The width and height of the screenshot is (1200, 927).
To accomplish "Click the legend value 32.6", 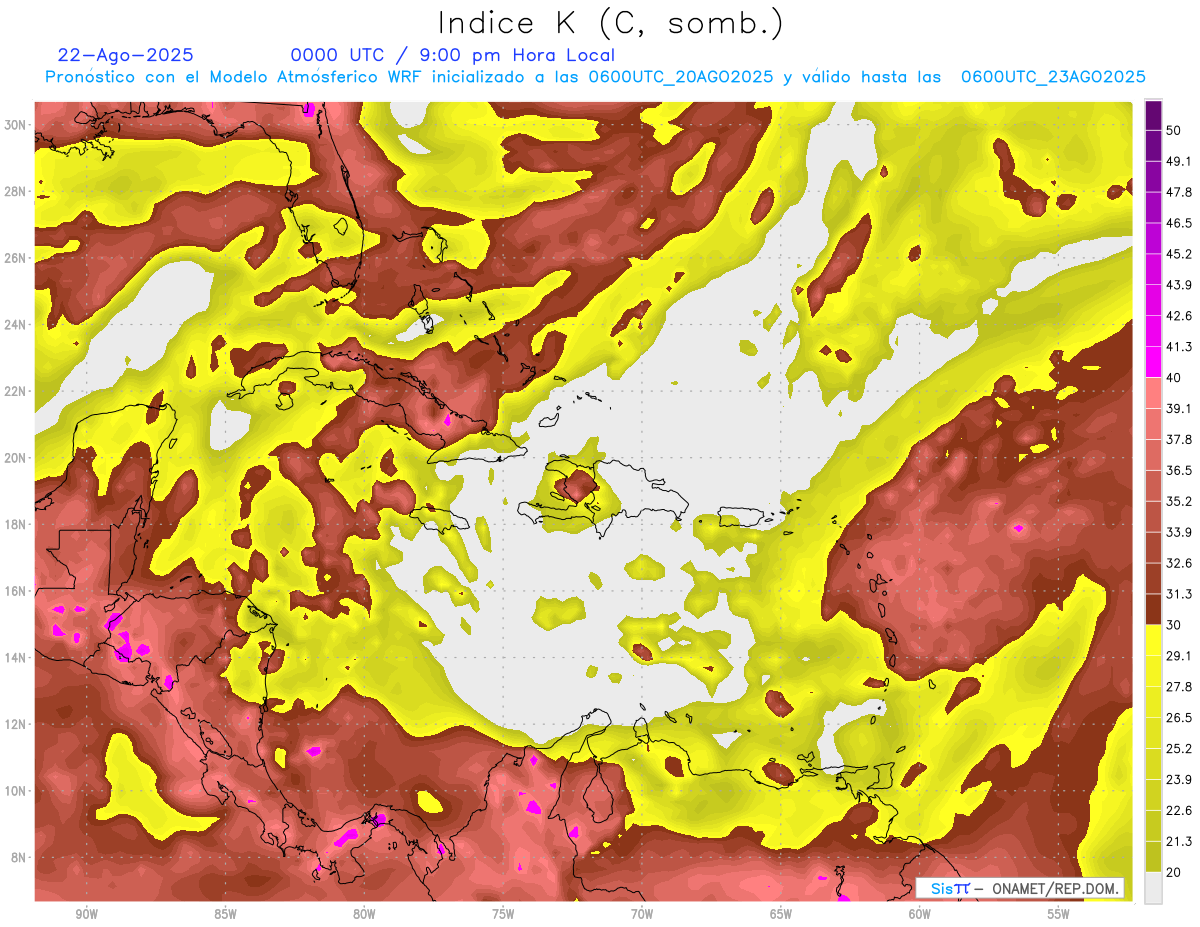I will (x=1179, y=563).
